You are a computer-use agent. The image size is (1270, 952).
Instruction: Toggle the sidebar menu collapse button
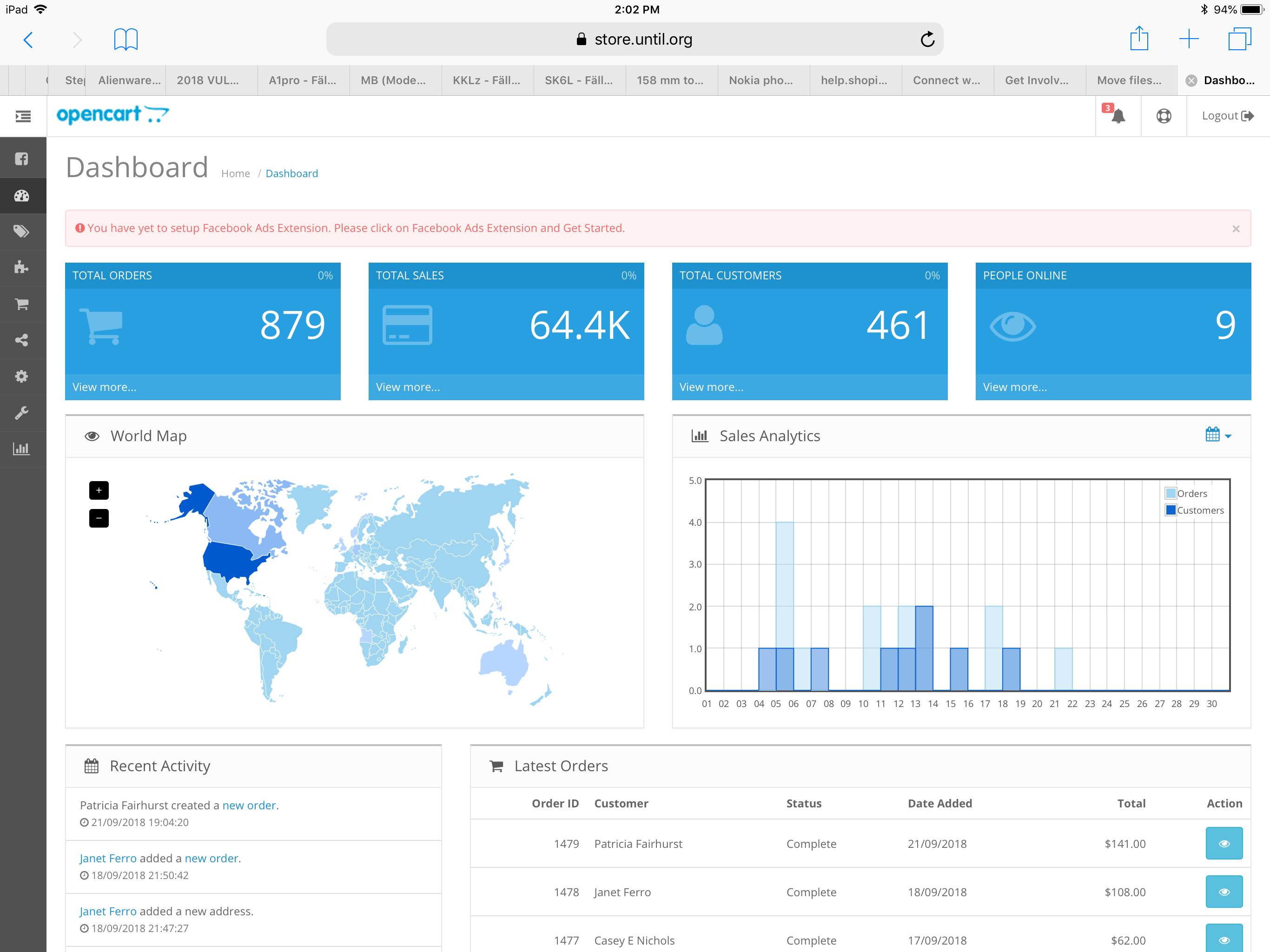(x=23, y=117)
